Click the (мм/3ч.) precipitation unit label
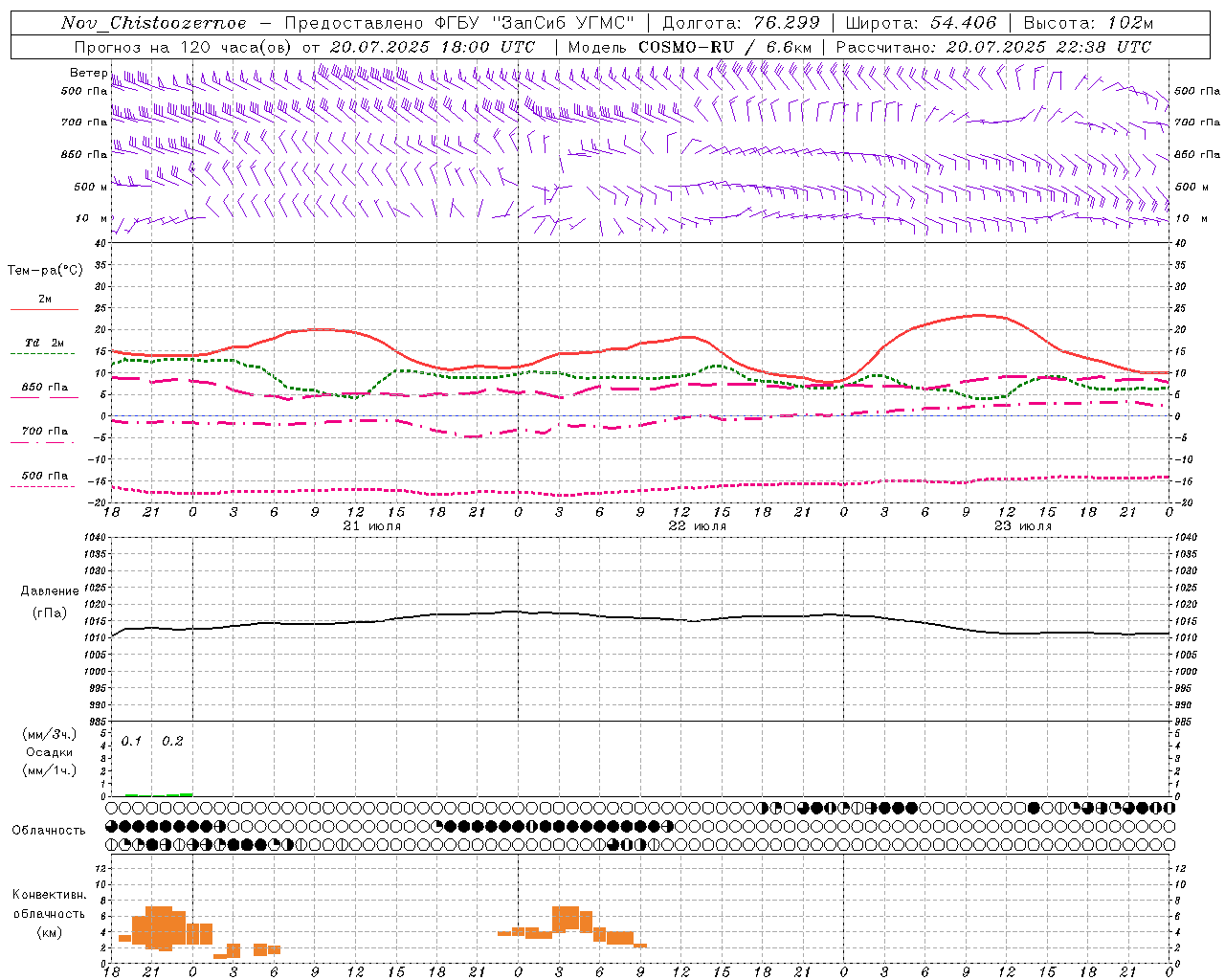The height and width of the screenshot is (980, 1225). pyautogui.click(x=50, y=734)
